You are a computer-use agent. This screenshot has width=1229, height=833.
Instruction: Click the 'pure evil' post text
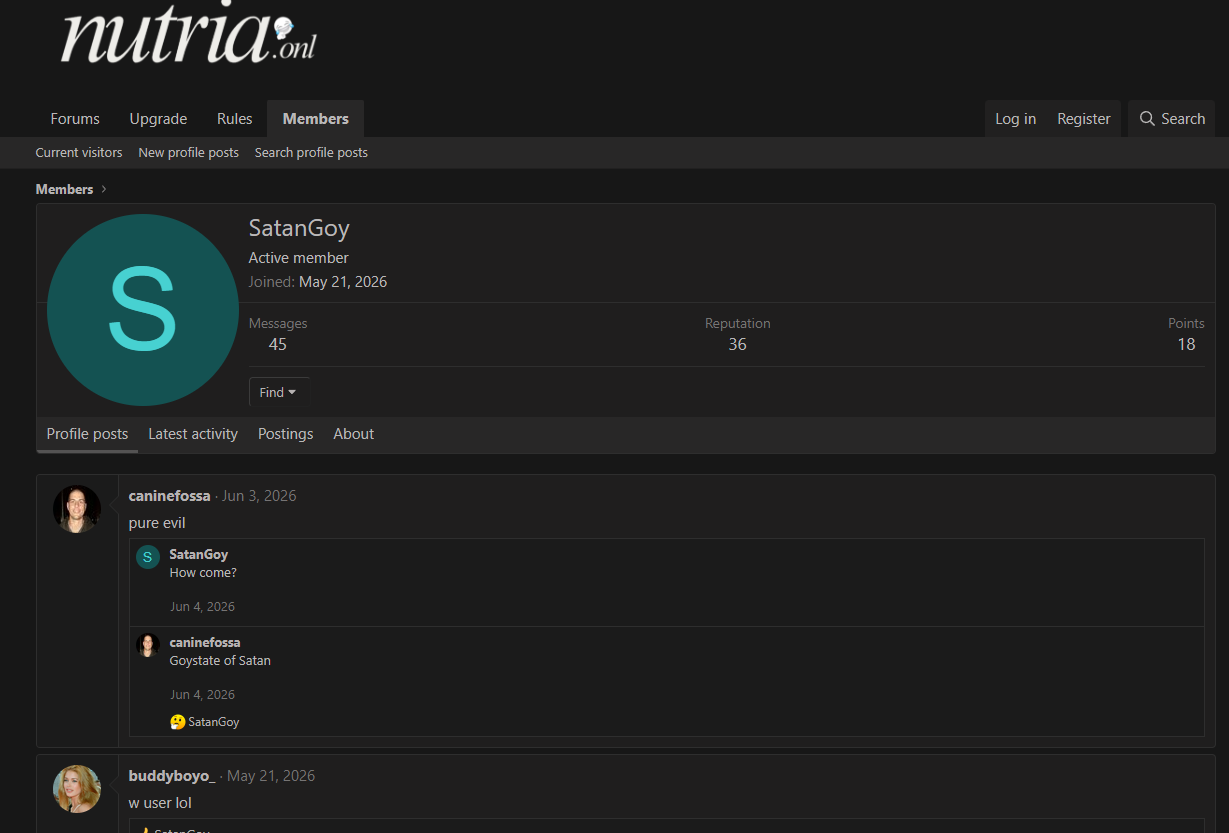click(157, 523)
